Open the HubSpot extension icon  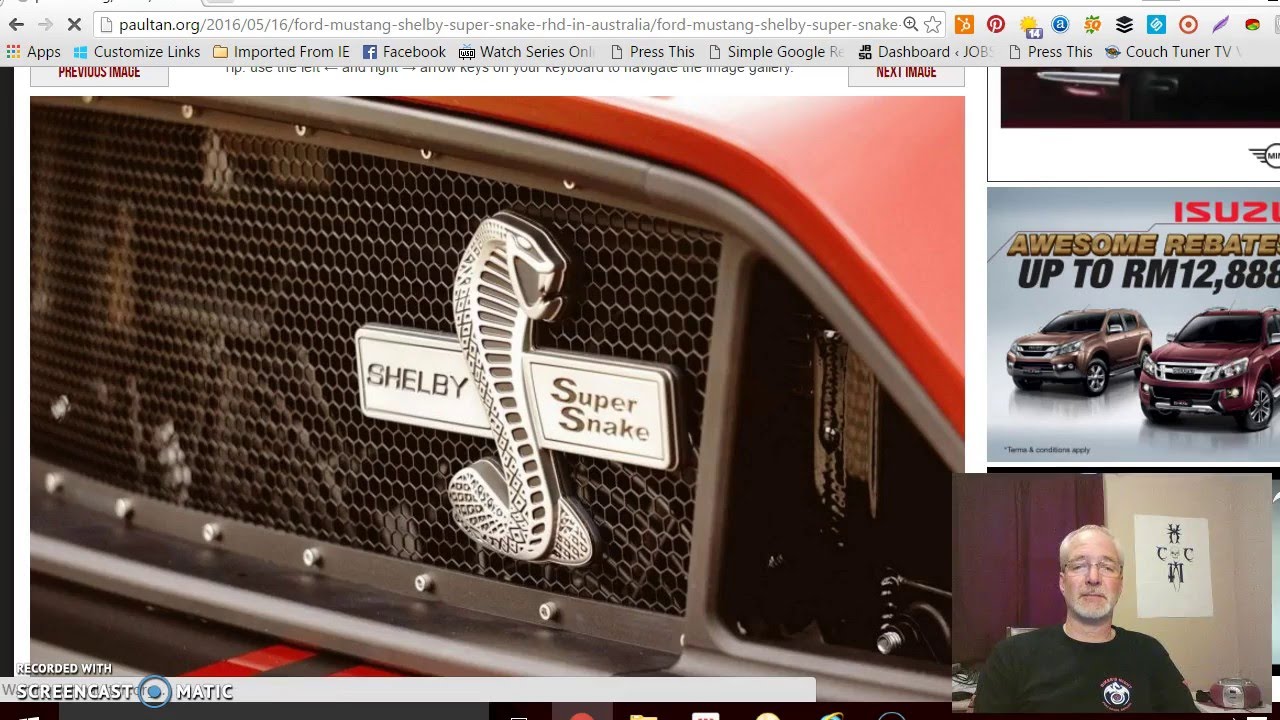964,24
